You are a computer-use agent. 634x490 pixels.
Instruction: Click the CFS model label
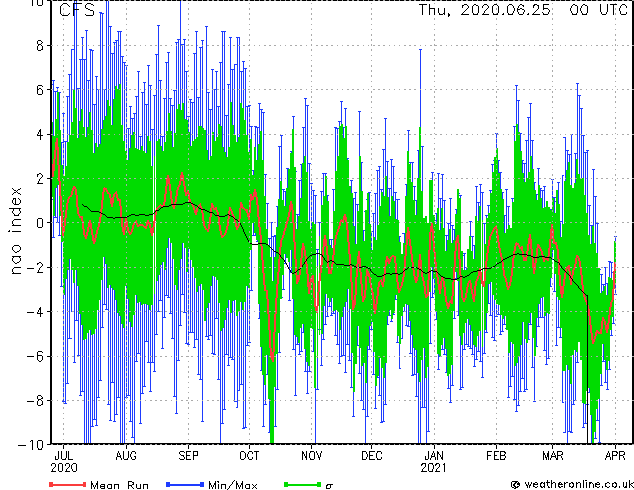pyautogui.click(x=77, y=10)
